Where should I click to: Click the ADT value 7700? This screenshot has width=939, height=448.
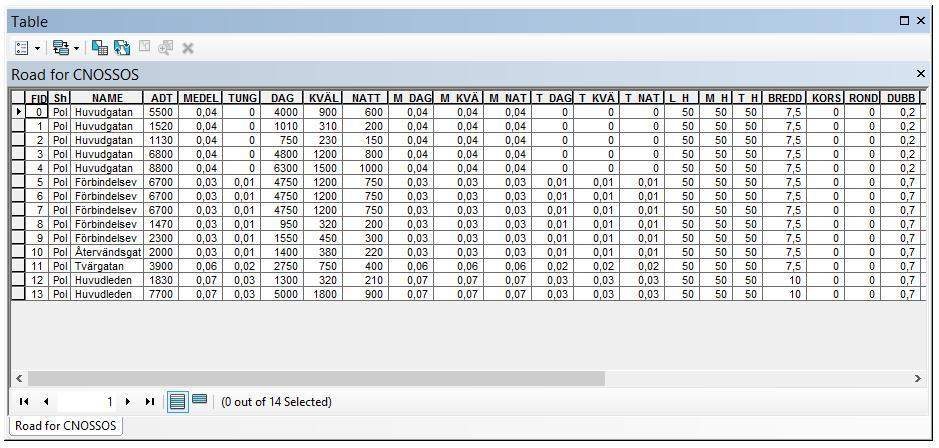point(161,294)
